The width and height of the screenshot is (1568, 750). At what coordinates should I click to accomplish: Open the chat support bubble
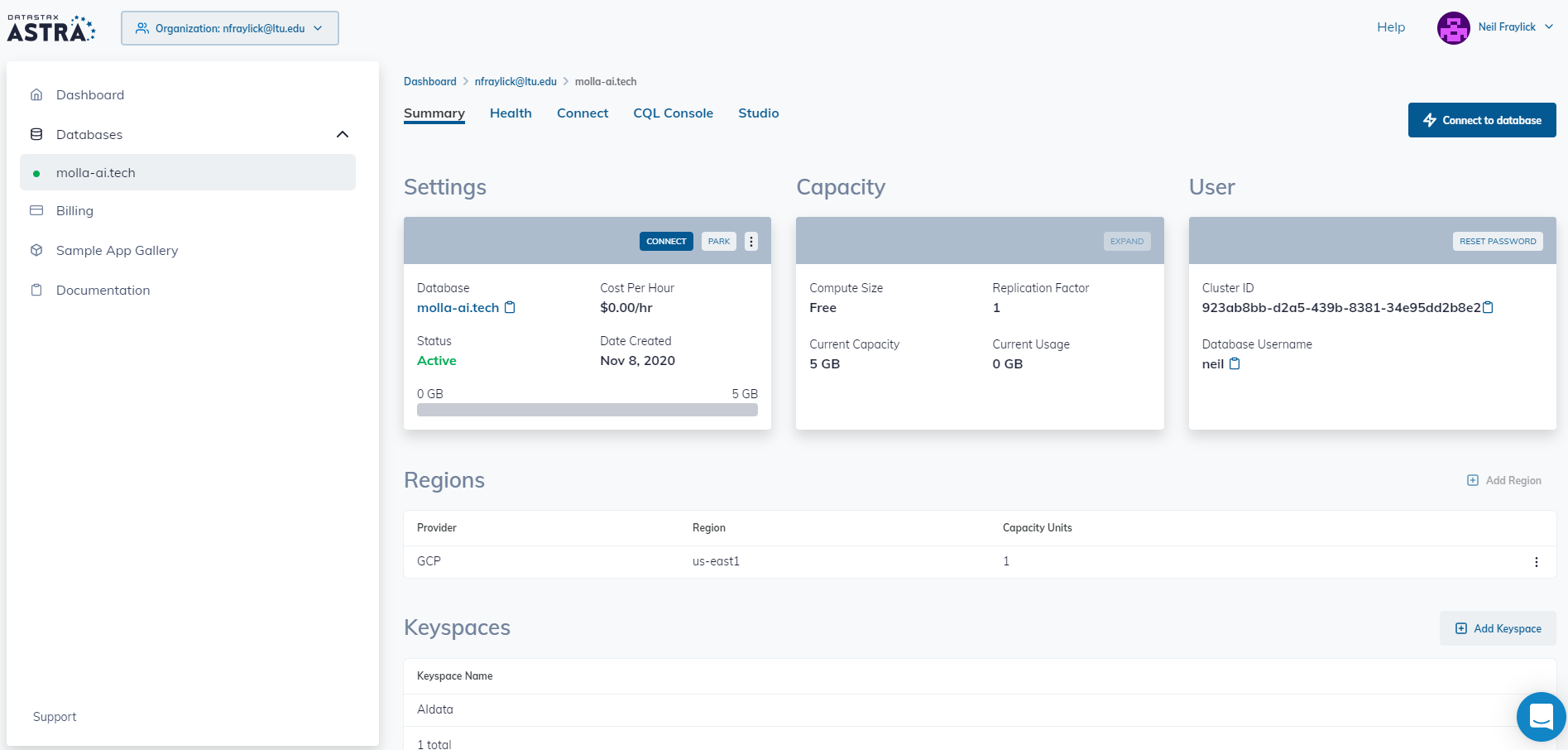tap(1541, 717)
